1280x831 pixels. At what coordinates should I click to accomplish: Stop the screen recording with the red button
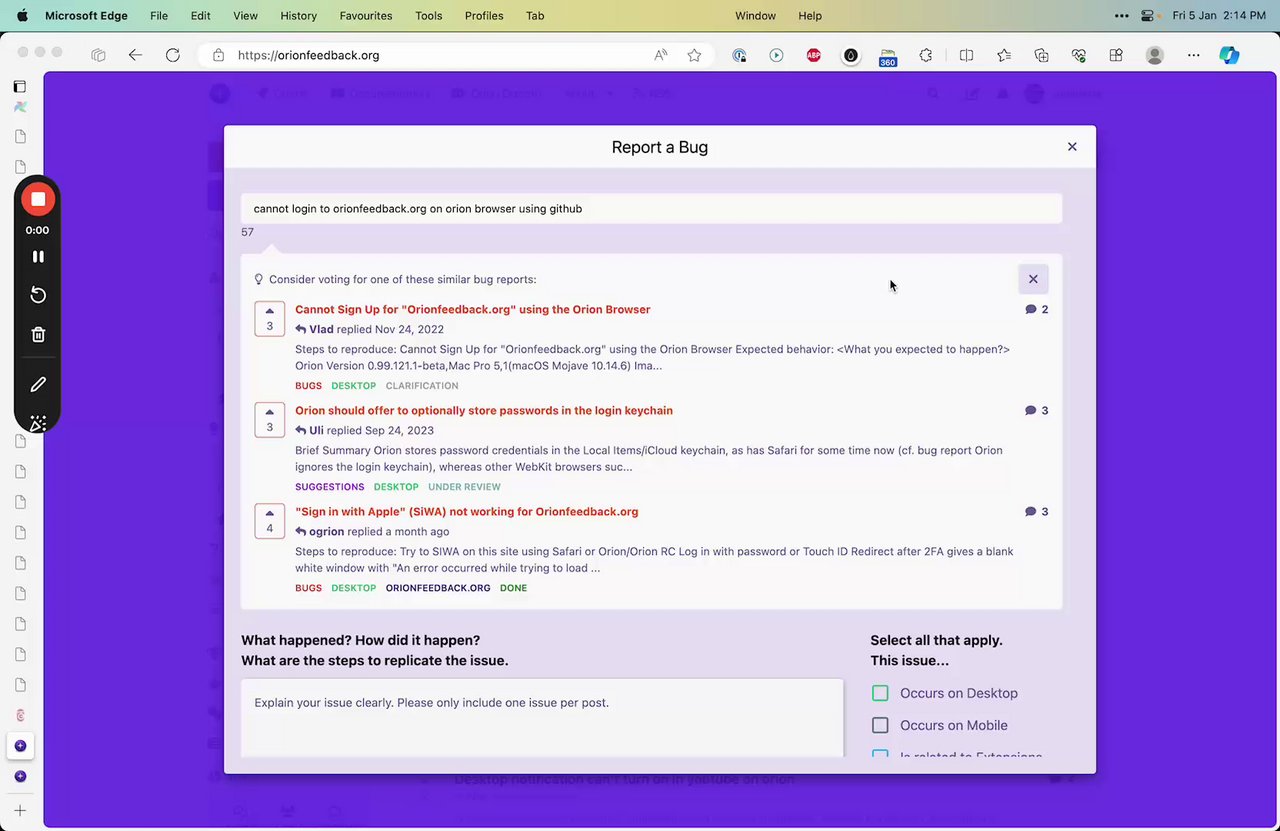click(38, 199)
